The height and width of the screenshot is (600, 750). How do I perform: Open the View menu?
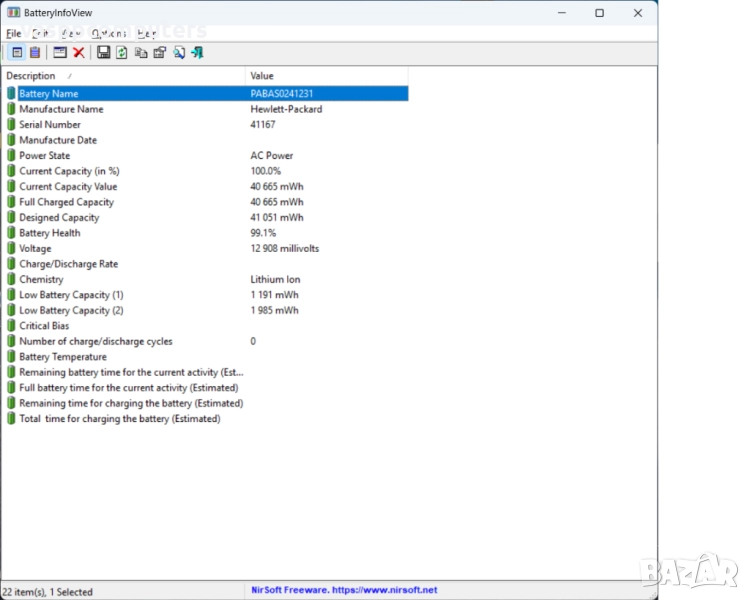tap(70, 33)
